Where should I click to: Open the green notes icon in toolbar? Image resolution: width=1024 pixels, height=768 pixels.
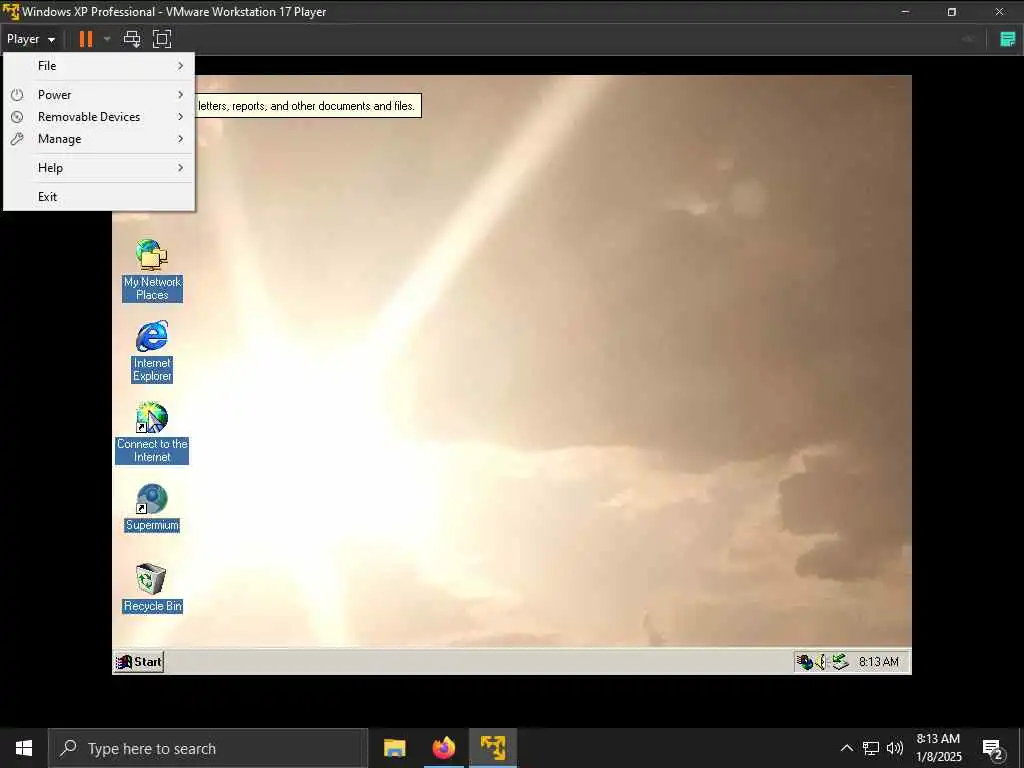coord(1008,39)
